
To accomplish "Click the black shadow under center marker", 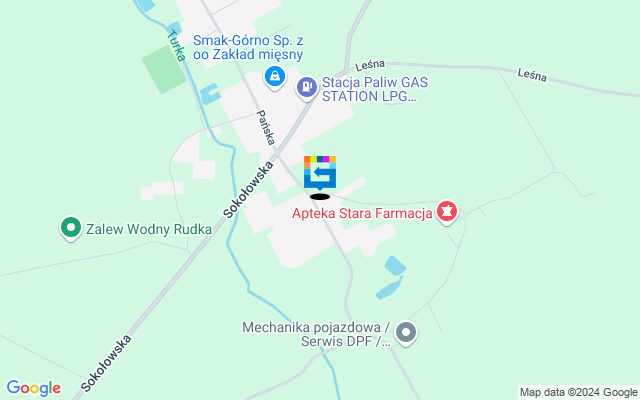I will [320, 197].
